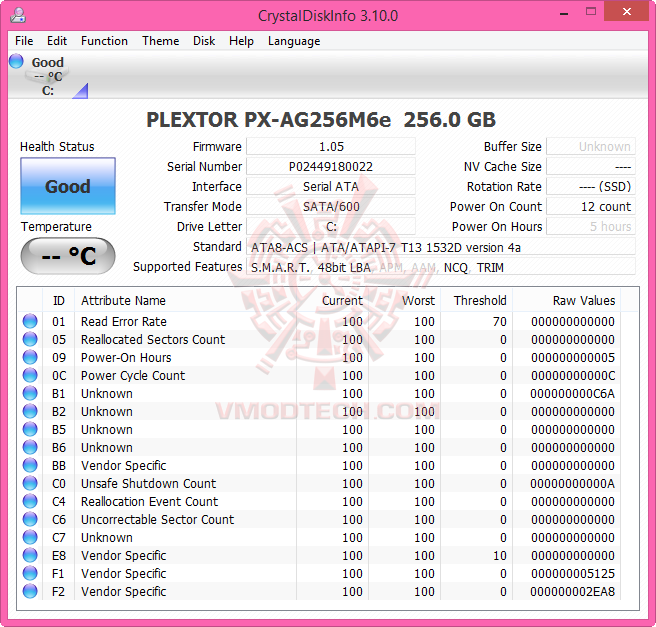The height and width of the screenshot is (627, 656).
Task: Click the status orb for attribute B5
Action: coord(30,429)
